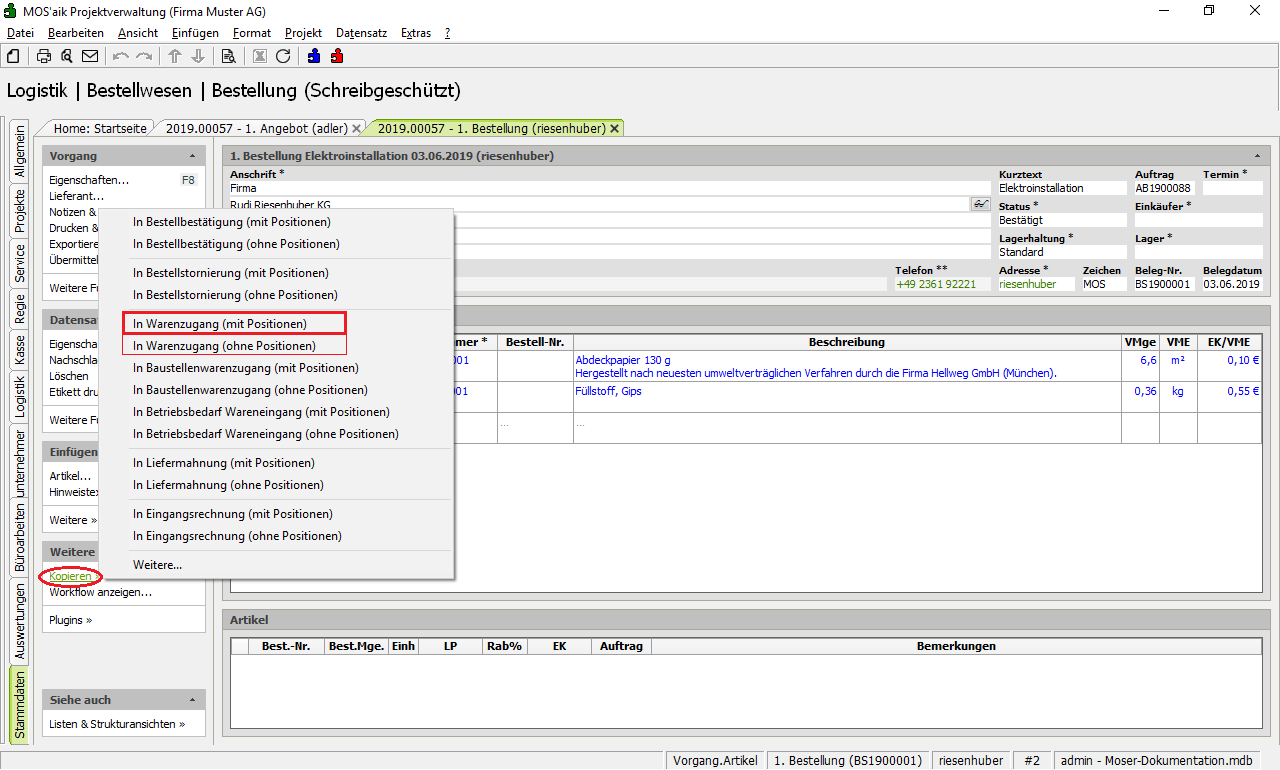Click the Termin input field
The image size is (1280, 770).
tap(1232, 188)
